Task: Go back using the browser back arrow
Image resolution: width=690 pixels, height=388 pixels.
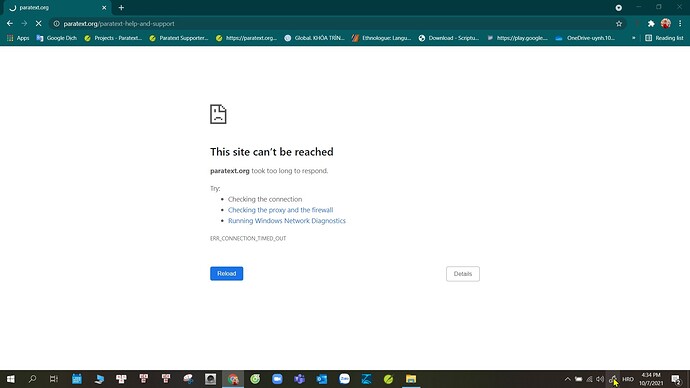Action: pos(10,23)
